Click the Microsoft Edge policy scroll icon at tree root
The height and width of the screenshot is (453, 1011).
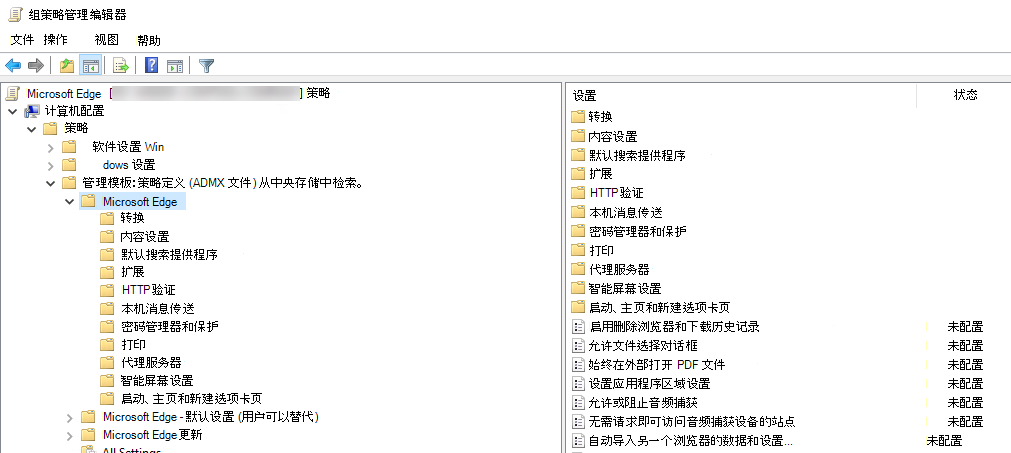[x=12, y=93]
